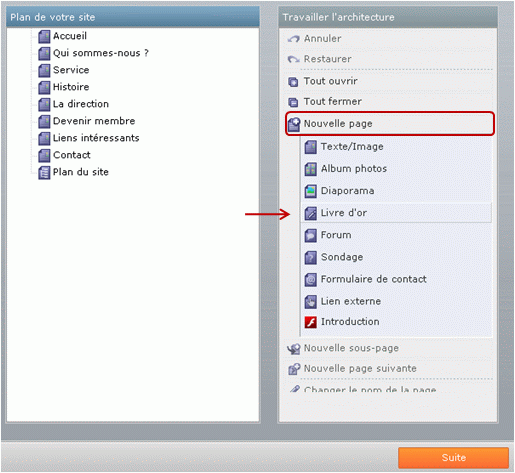This screenshot has height=473, width=515.
Task: Click the orange Suite button
Action: pos(453,458)
